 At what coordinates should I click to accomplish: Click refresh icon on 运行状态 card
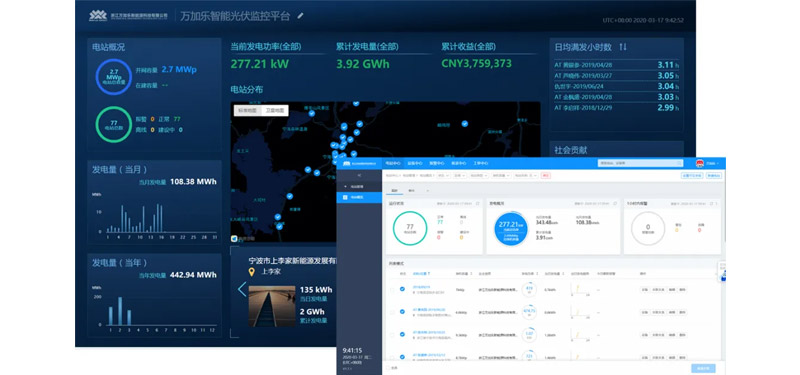tap(478, 204)
